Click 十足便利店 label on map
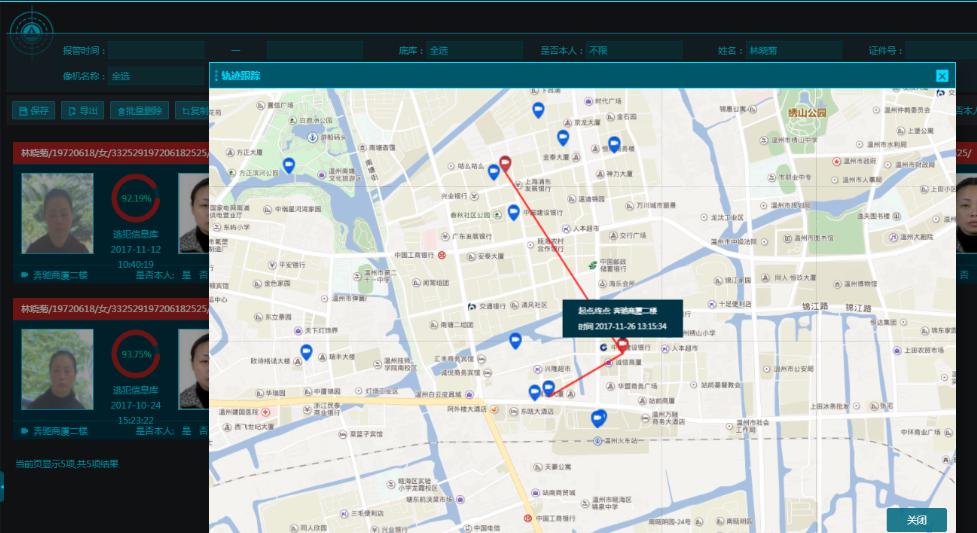The height and width of the screenshot is (533, 977). [735, 304]
